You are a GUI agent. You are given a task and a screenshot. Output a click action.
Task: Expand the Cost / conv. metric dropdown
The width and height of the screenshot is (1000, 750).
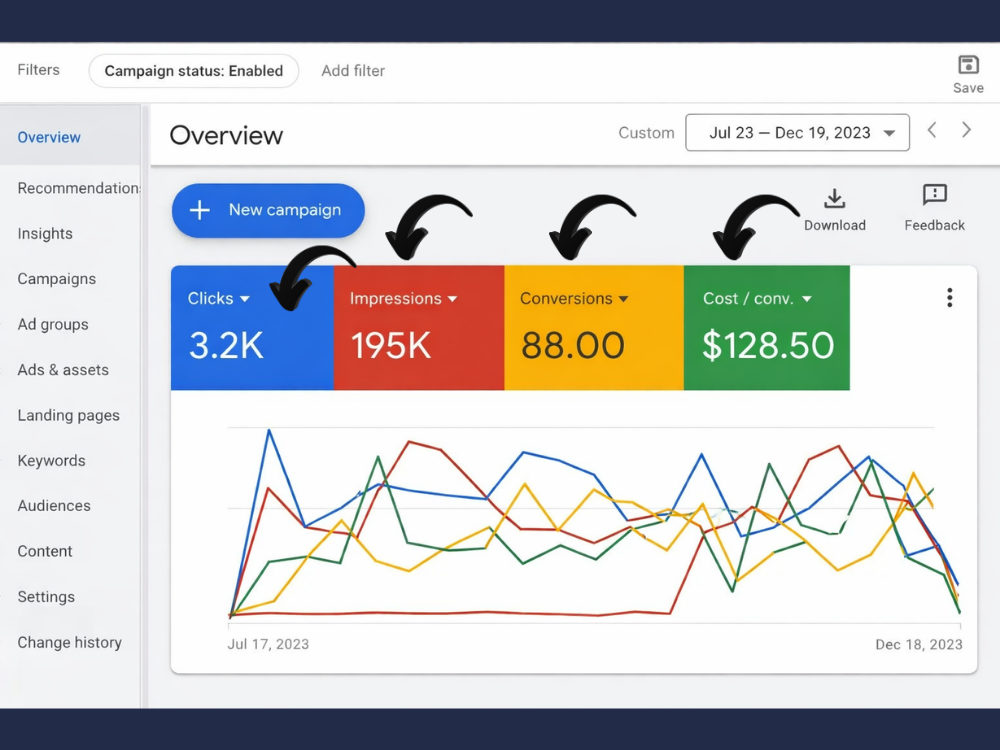click(807, 298)
